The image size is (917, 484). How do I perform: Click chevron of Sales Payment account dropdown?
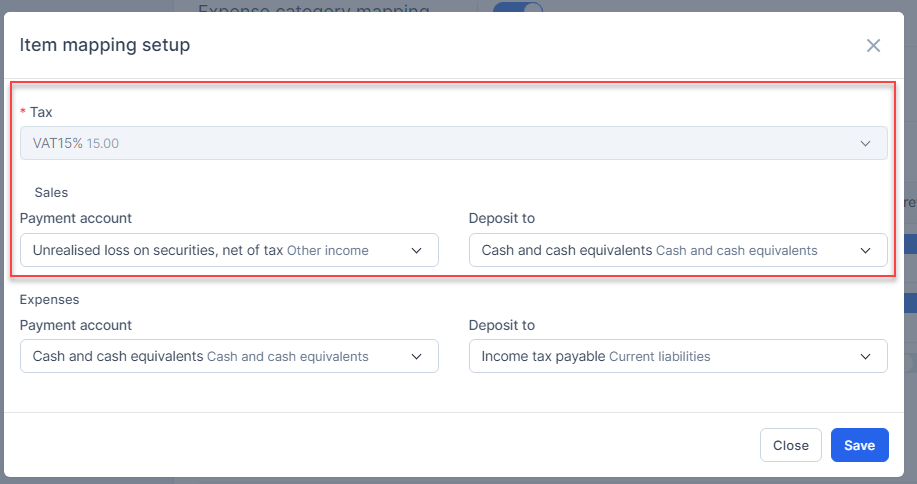(x=417, y=250)
